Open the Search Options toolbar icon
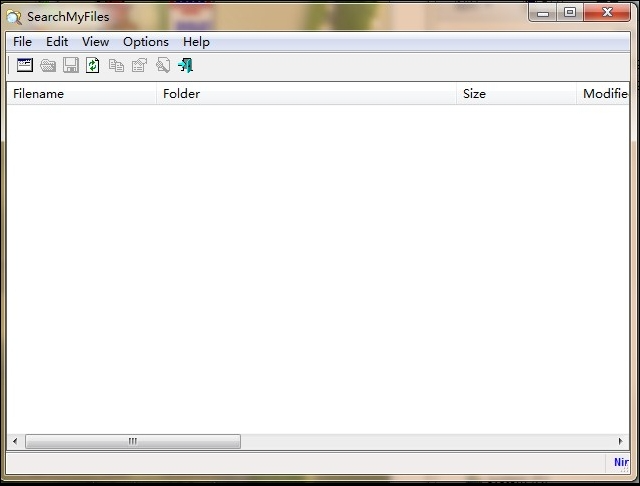Viewport: 640px width, 486px height. tap(24, 65)
